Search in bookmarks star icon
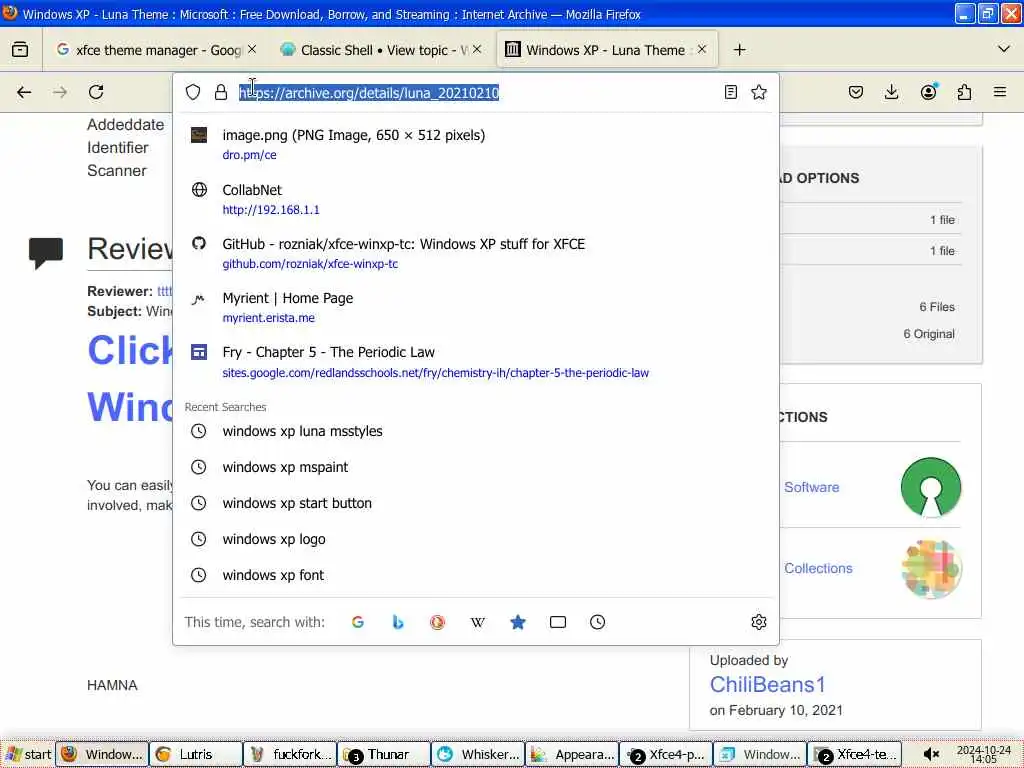This screenshot has width=1024, height=768. (518, 622)
